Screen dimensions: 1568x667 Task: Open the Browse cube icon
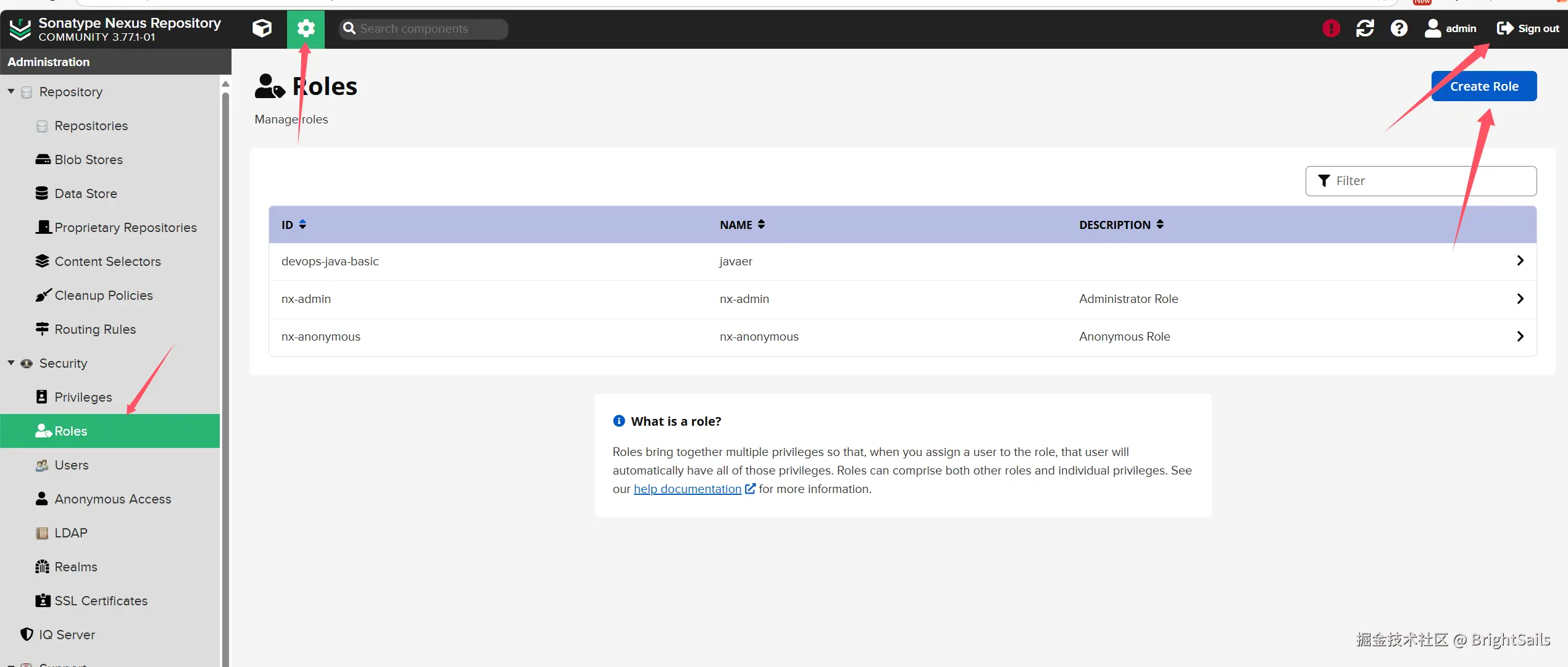click(262, 28)
